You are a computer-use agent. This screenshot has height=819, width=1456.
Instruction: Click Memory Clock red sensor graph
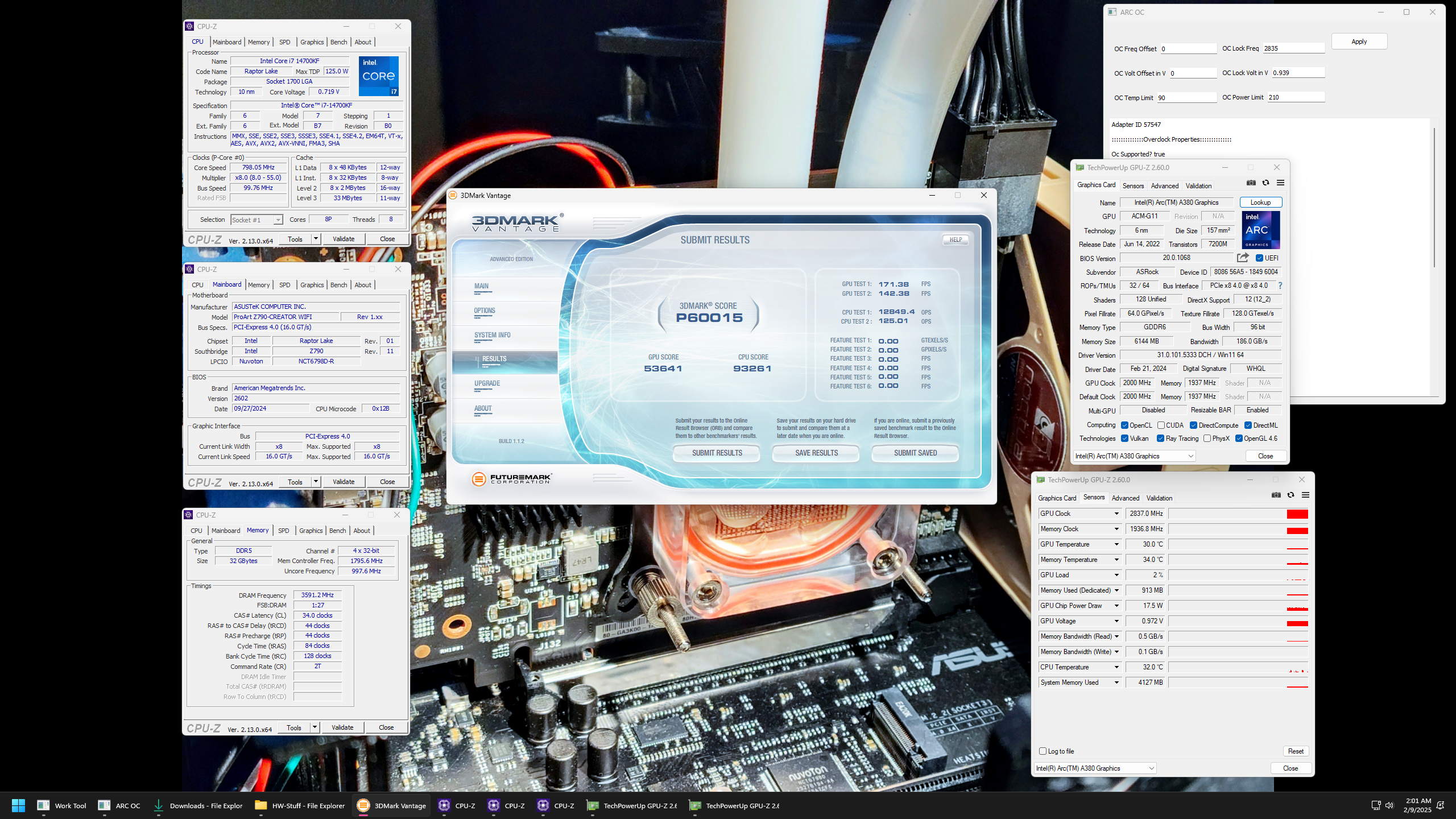point(1297,531)
